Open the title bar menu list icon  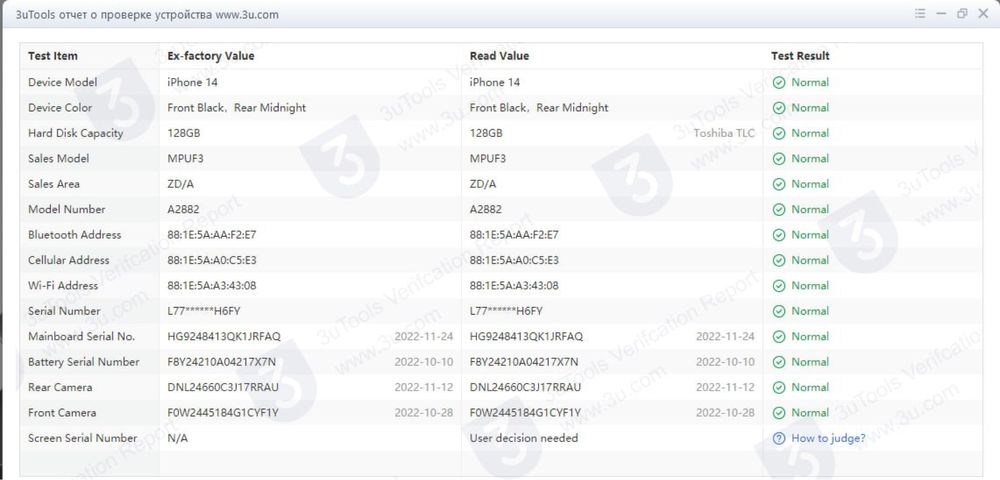click(x=920, y=13)
